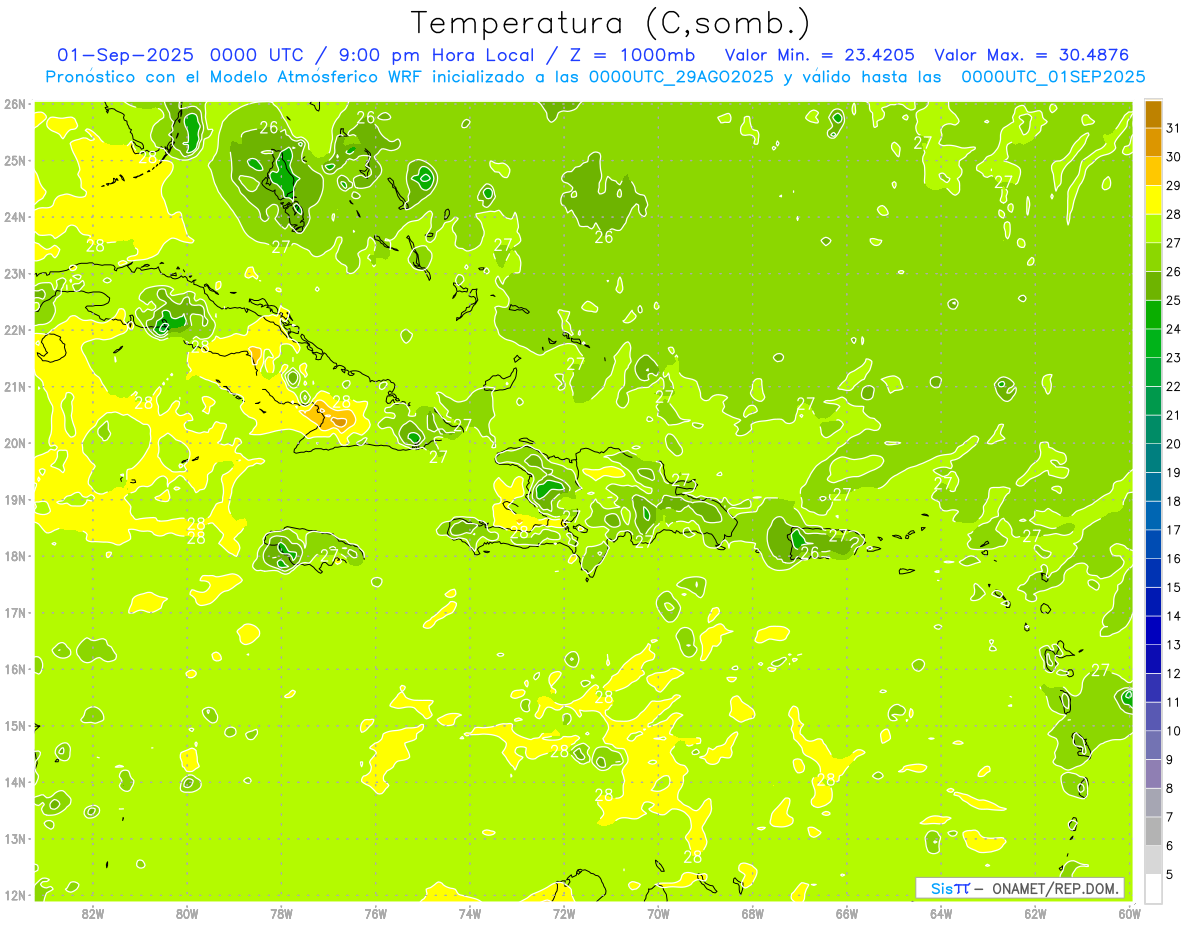This screenshot has width=1200, height=927.
Task: Click the '26N' latitude axis label
Action: click(x=14, y=104)
